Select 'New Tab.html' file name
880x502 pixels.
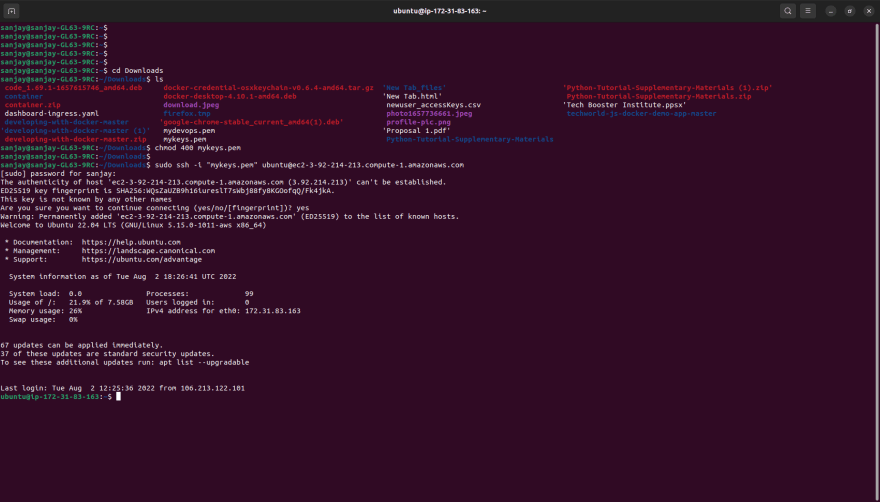(x=412, y=96)
